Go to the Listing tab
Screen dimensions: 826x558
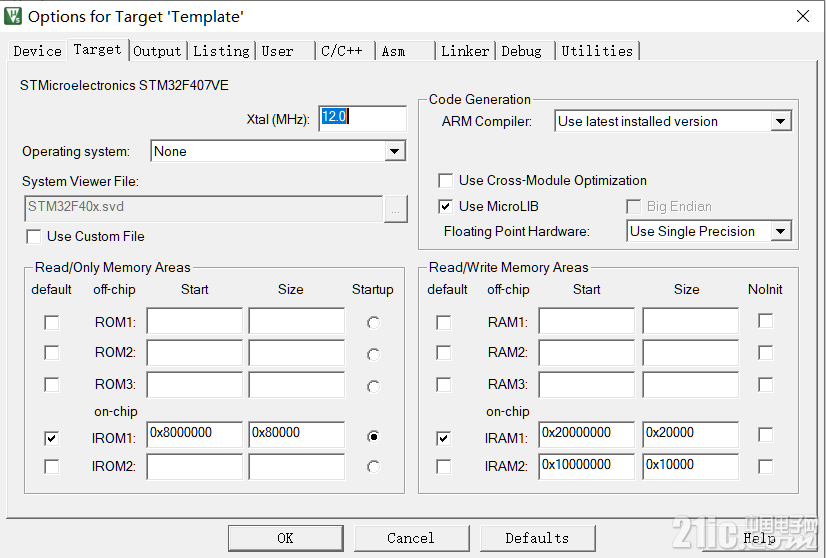pos(221,51)
